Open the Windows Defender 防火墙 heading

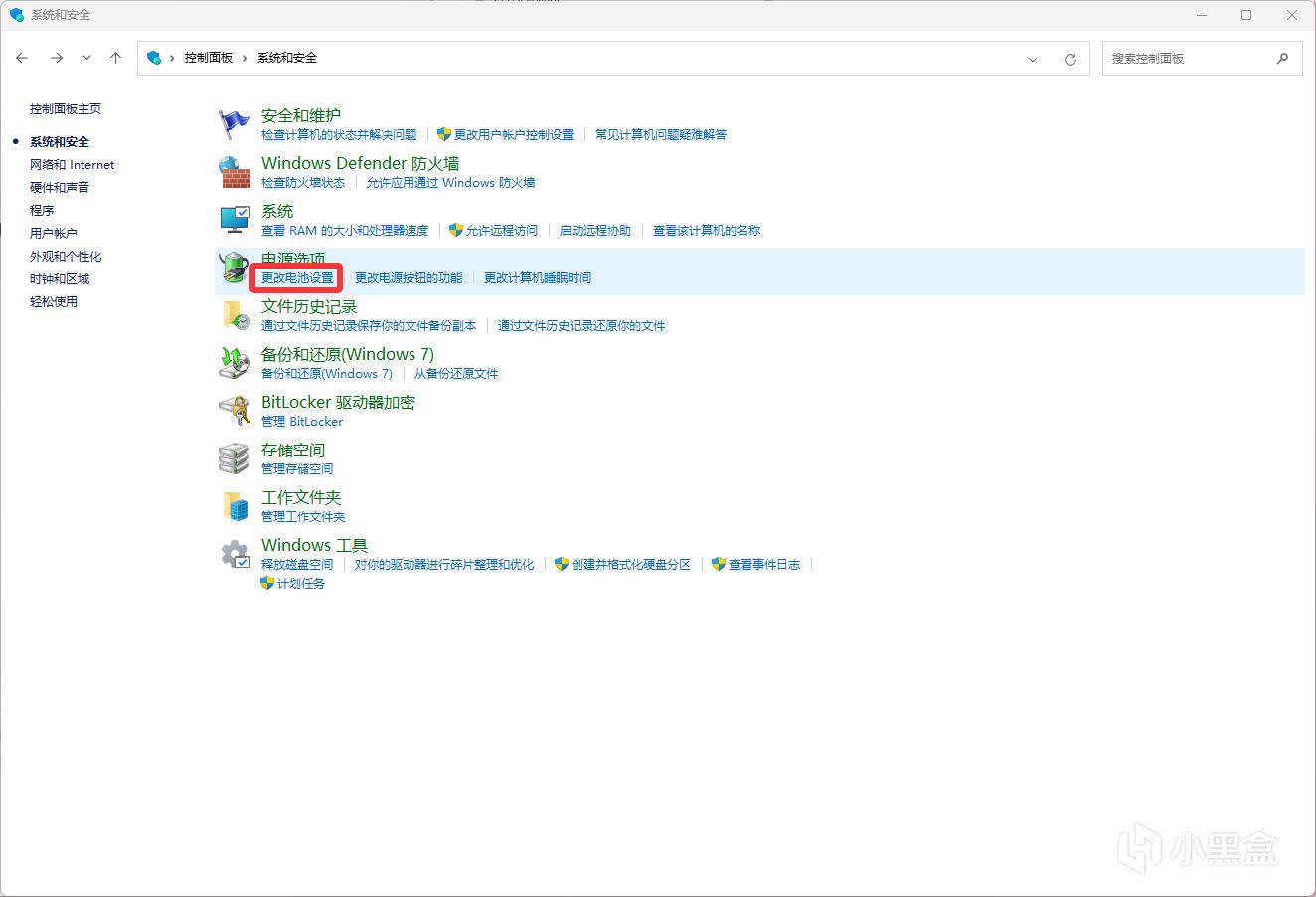361,163
